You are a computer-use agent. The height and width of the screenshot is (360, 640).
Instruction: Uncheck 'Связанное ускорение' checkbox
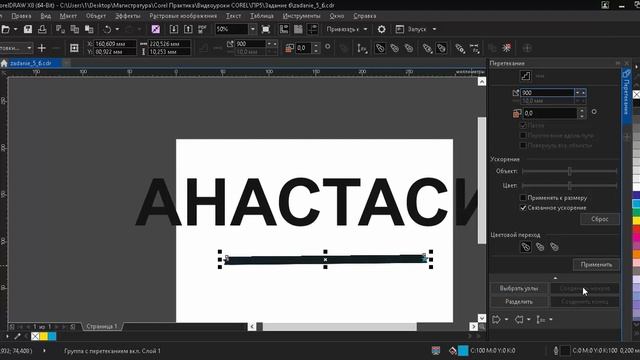point(523,208)
